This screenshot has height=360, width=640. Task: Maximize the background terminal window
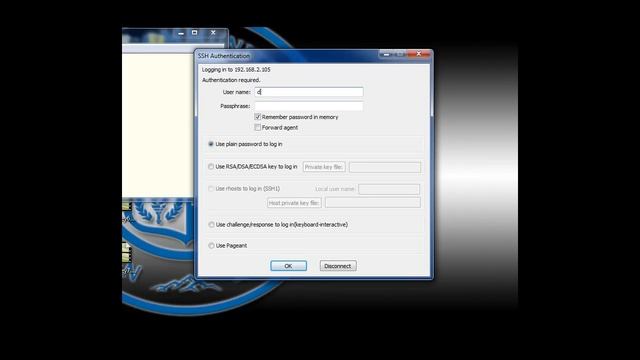coord(195,33)
